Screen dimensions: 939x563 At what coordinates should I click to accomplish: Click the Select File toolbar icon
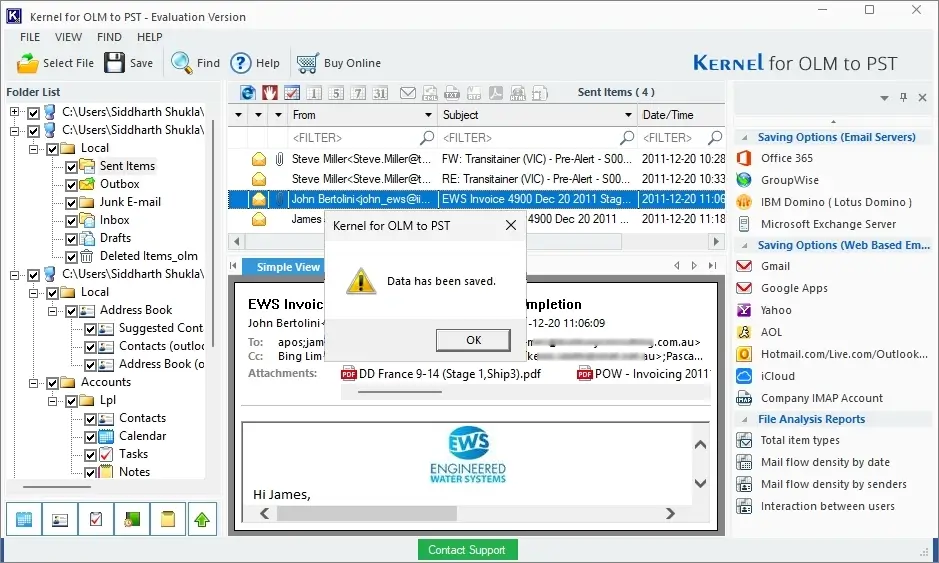[27, 63]
